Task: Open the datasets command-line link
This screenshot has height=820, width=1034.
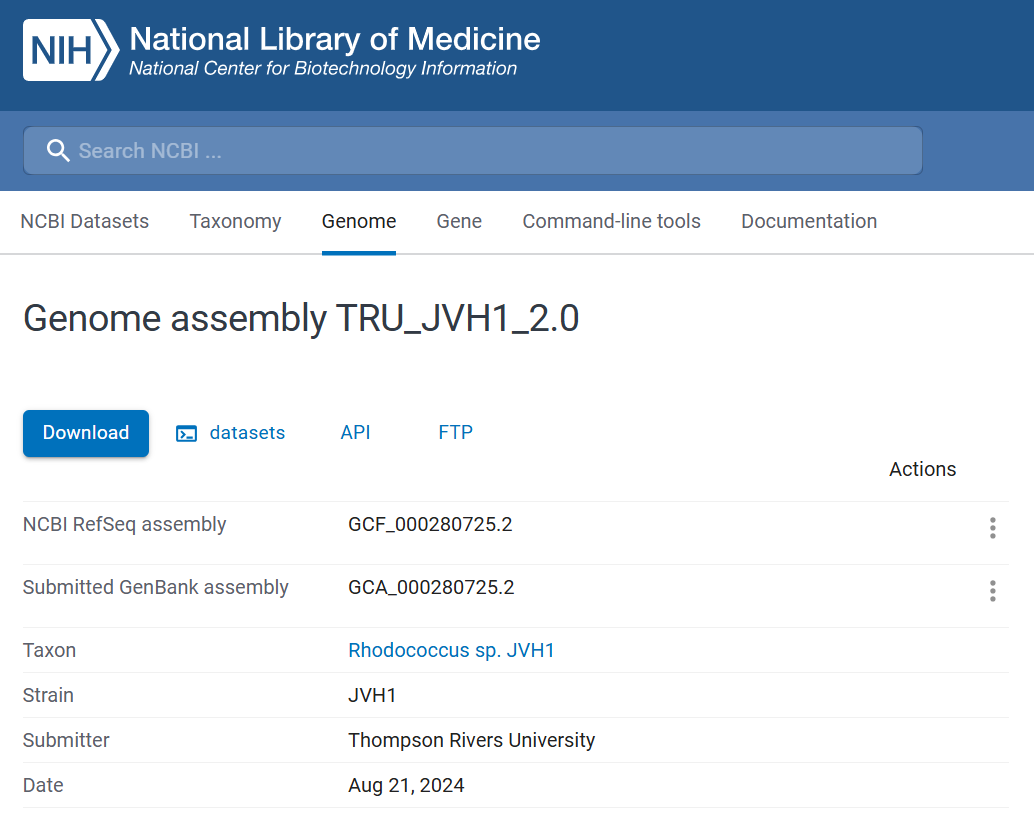Action: [x=247, y=433]
